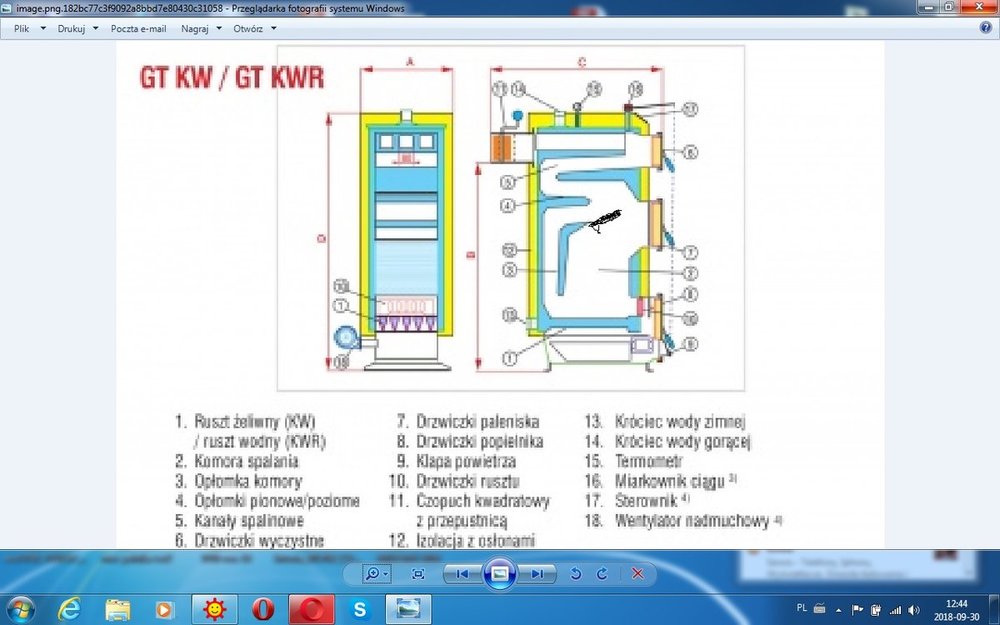Expand the zoom level dropdown arrow
This screenshot has width=1000, height=625.
(x=384, y=573)
